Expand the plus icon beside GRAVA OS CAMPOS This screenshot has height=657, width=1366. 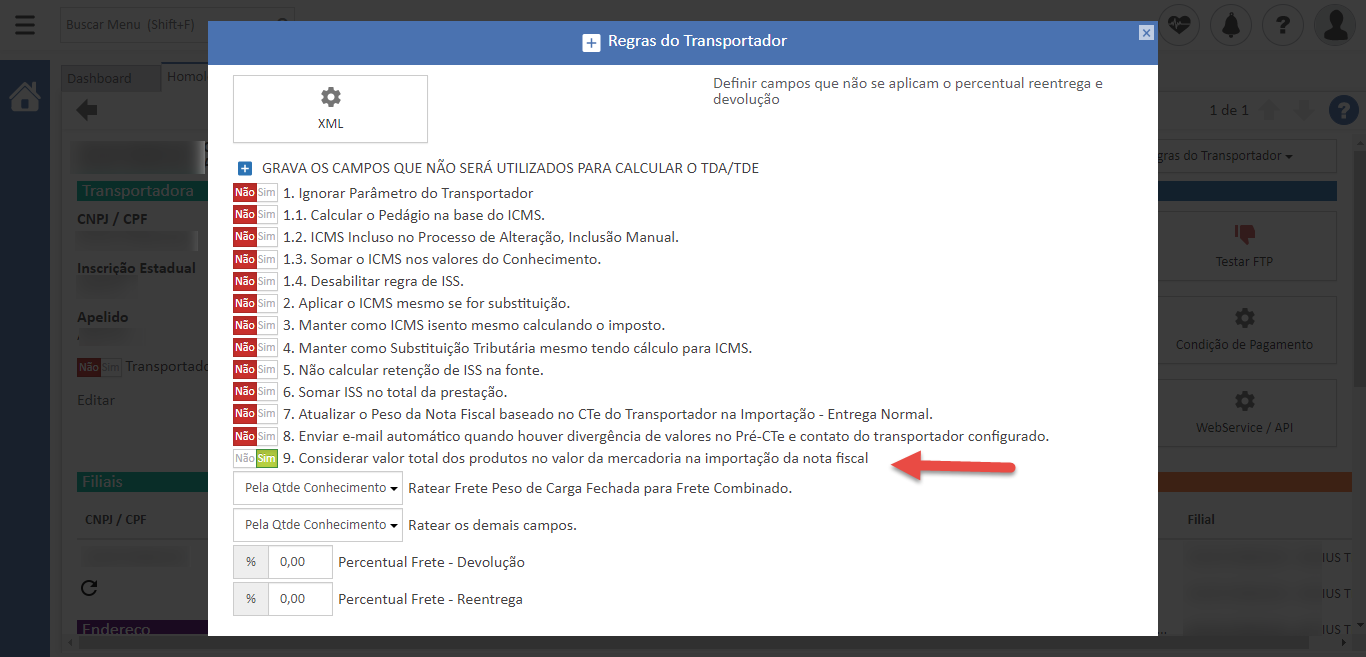click(245, 169)
